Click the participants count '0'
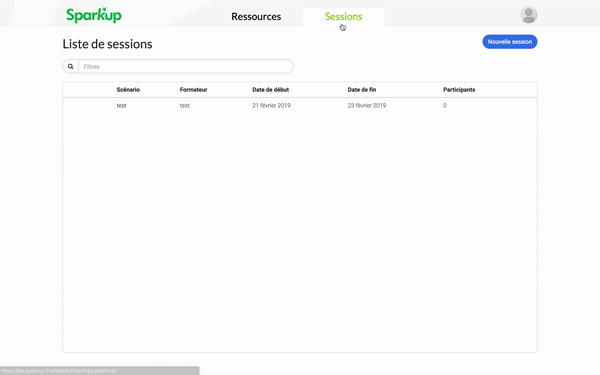Screen dimensions: 600x375 point(445,106)
